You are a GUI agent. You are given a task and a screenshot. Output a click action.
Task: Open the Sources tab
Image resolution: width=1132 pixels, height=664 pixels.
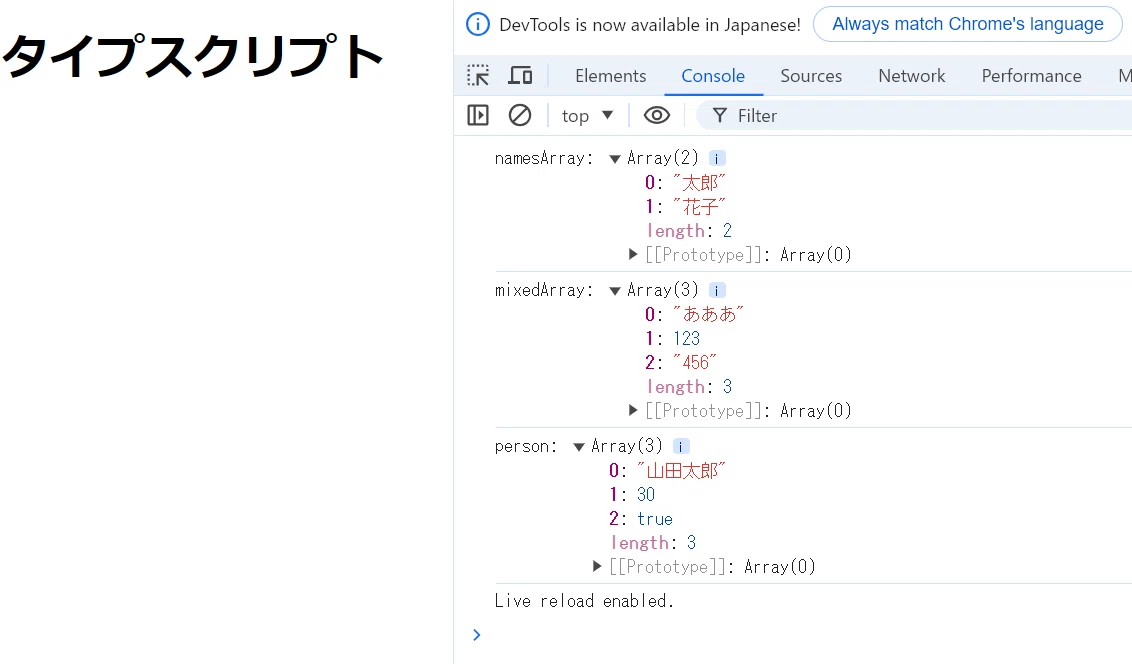[811, 76]
